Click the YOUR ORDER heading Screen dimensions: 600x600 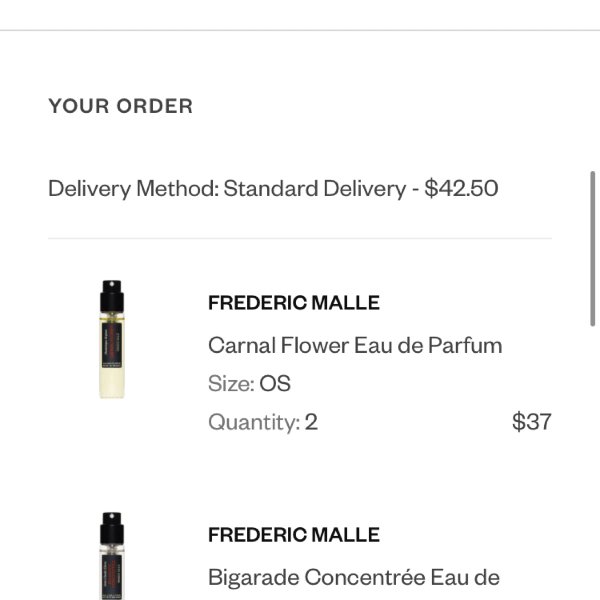[x=121, y=106]
